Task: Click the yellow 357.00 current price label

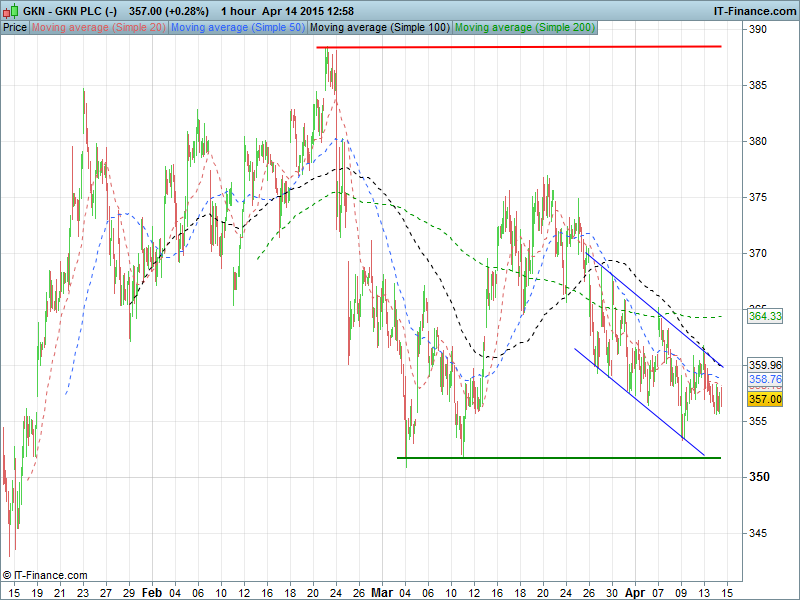Action: click(x=764, y=399)
